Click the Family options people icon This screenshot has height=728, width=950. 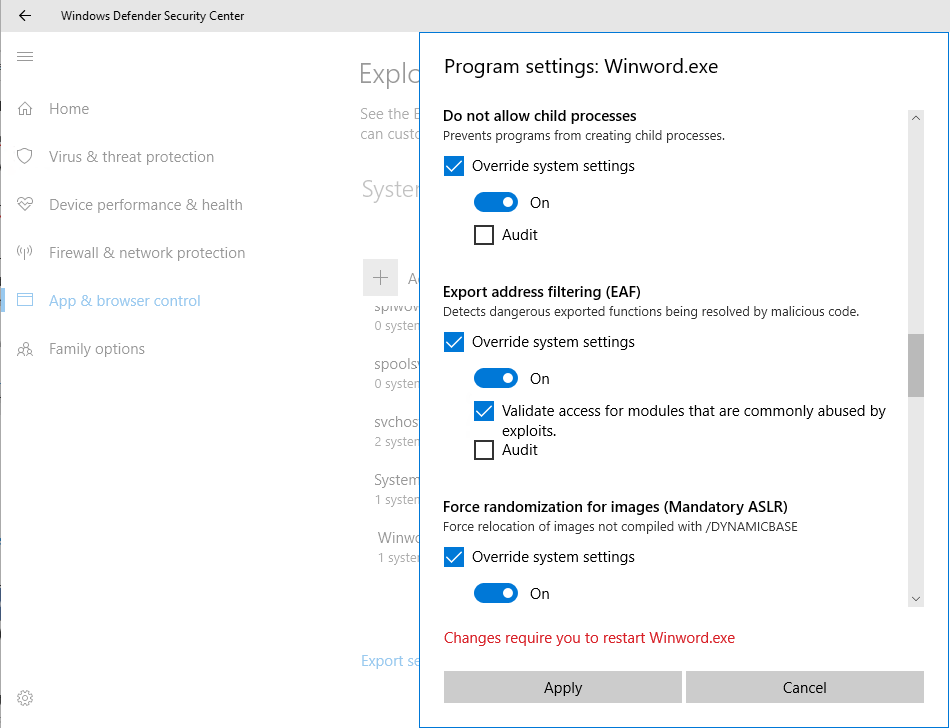26,349
